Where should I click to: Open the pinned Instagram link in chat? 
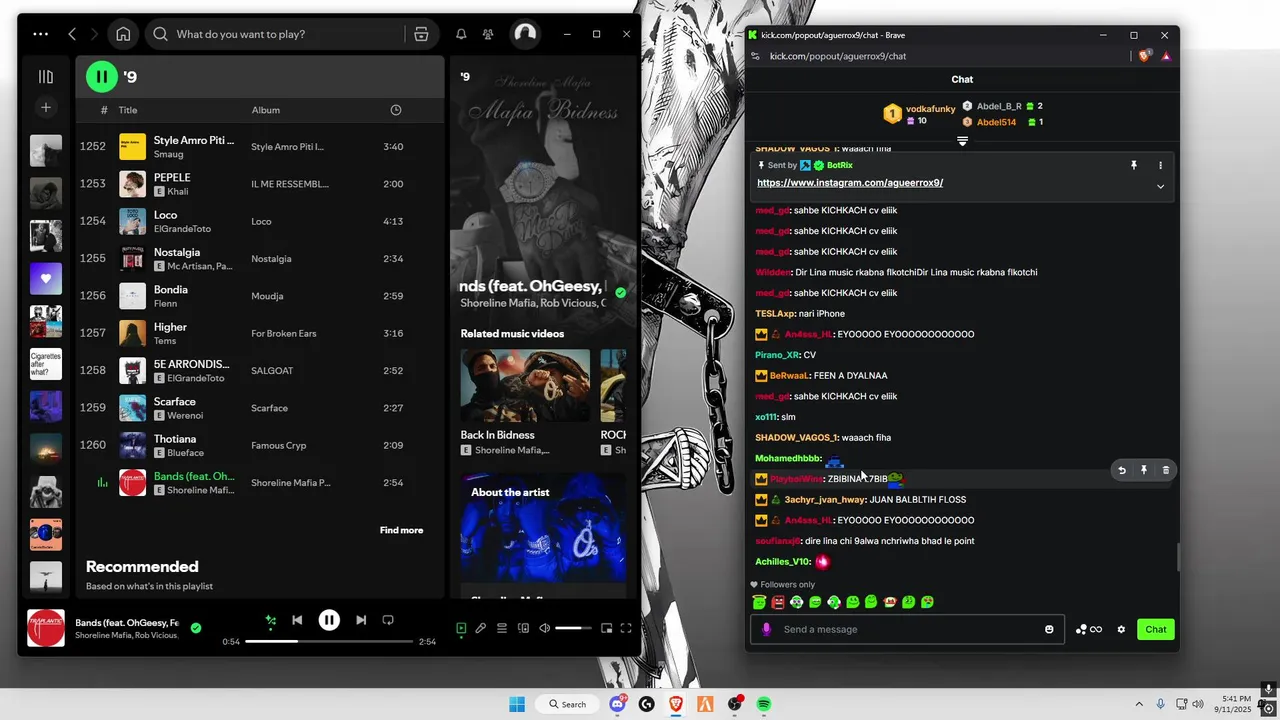[850, 183]
